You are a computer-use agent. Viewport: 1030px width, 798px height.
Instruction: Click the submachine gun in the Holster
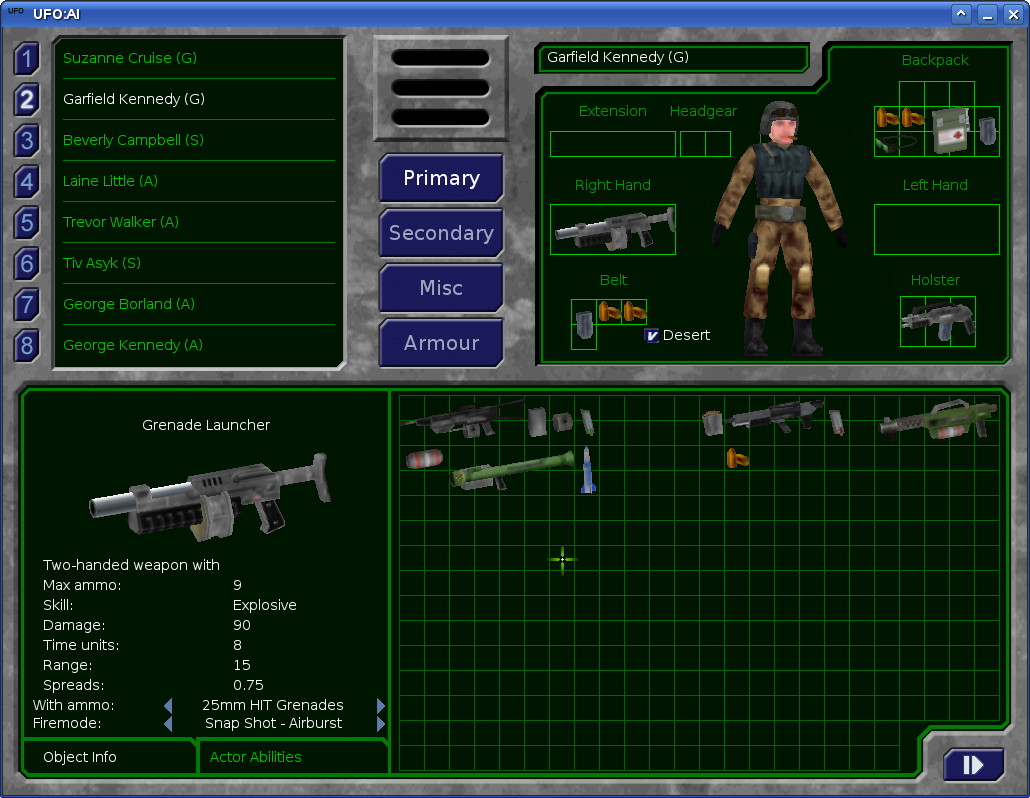[937, 321]
